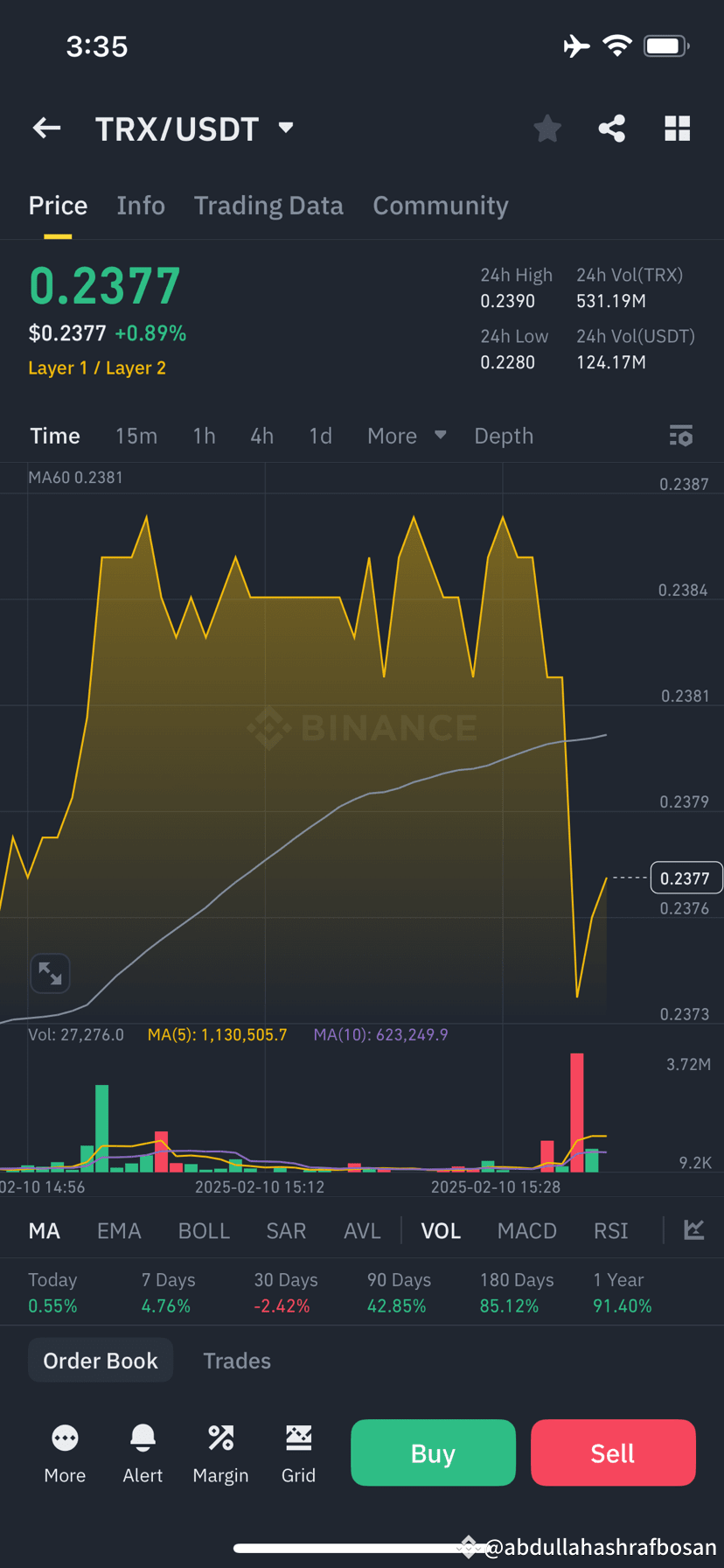Tap the layout grid icon top right
The width and height of the screenshot is (724, 1568).
(x=677, y=128)
